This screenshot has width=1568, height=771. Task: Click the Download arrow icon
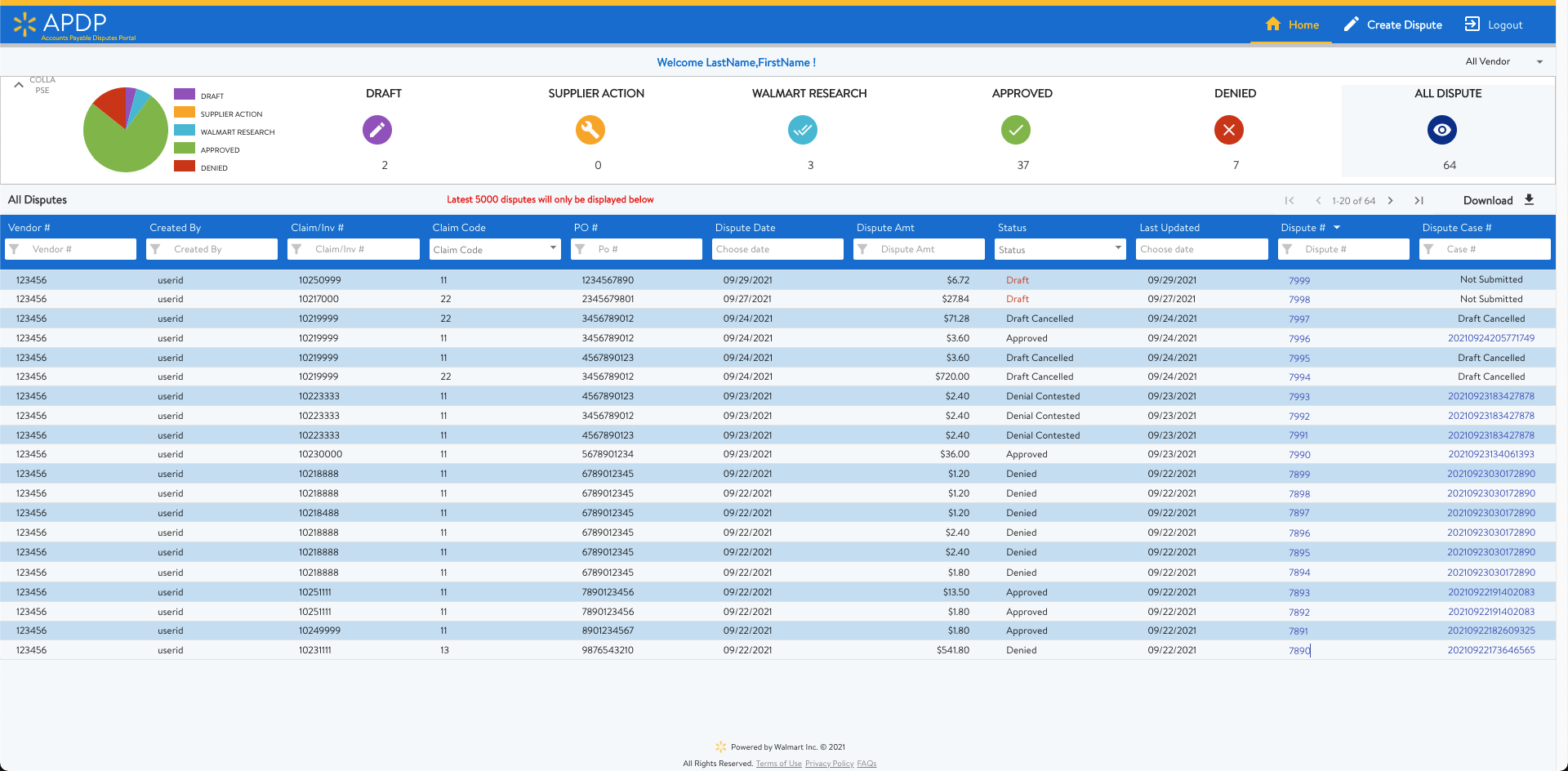tap(1528, 199)
